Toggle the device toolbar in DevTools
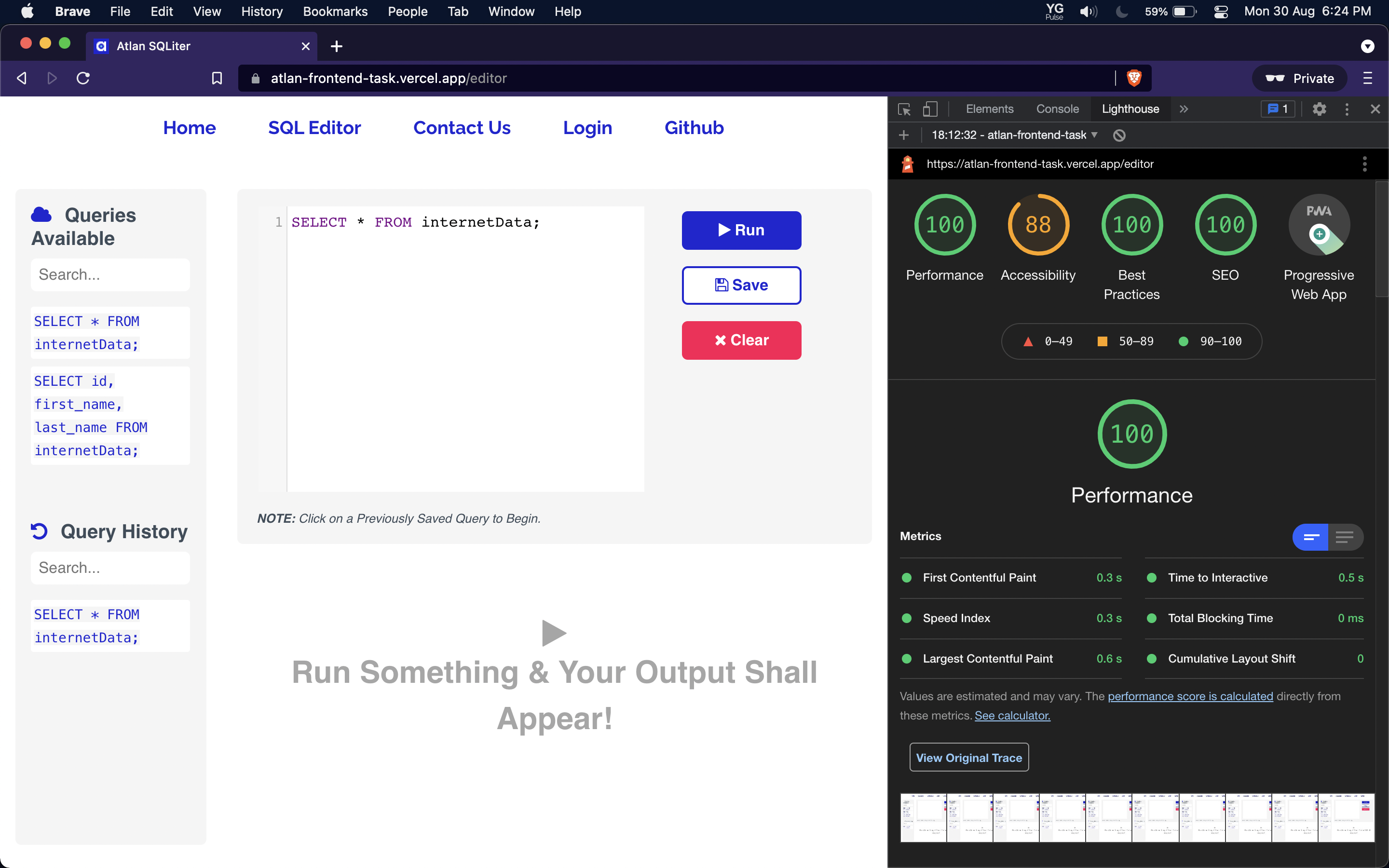 point(930,109)
